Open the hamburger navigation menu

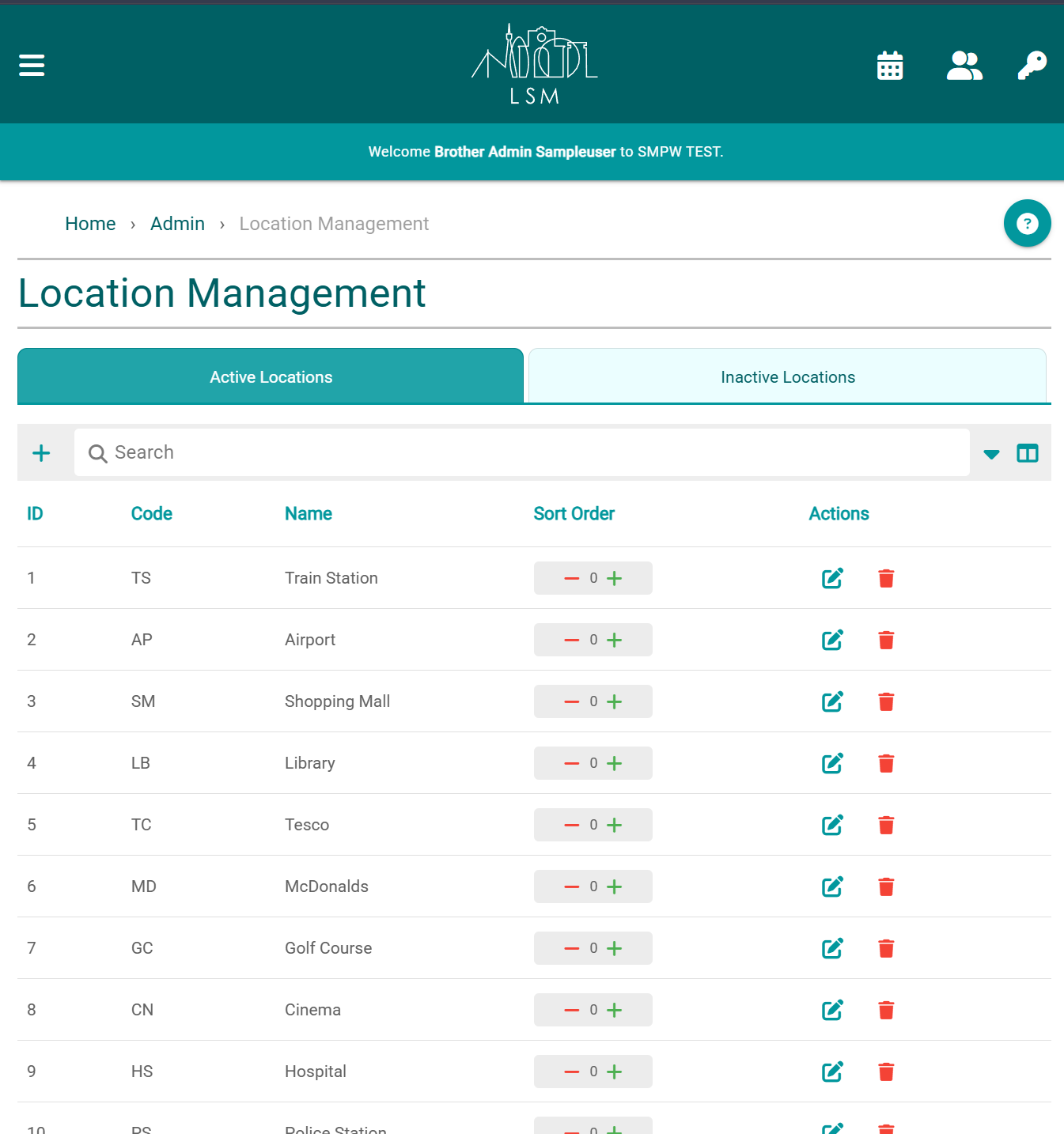(x=32, y=65)
